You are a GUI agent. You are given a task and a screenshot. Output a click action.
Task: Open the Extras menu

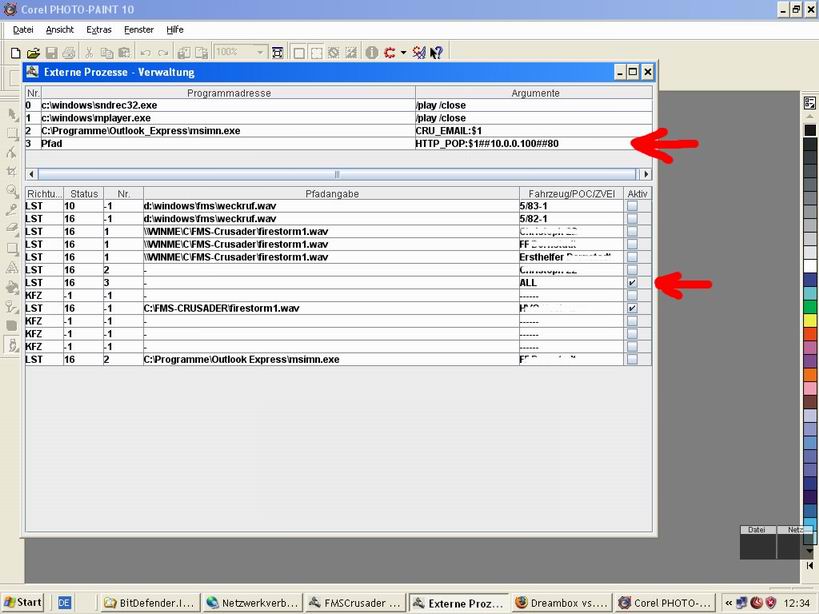99,30
